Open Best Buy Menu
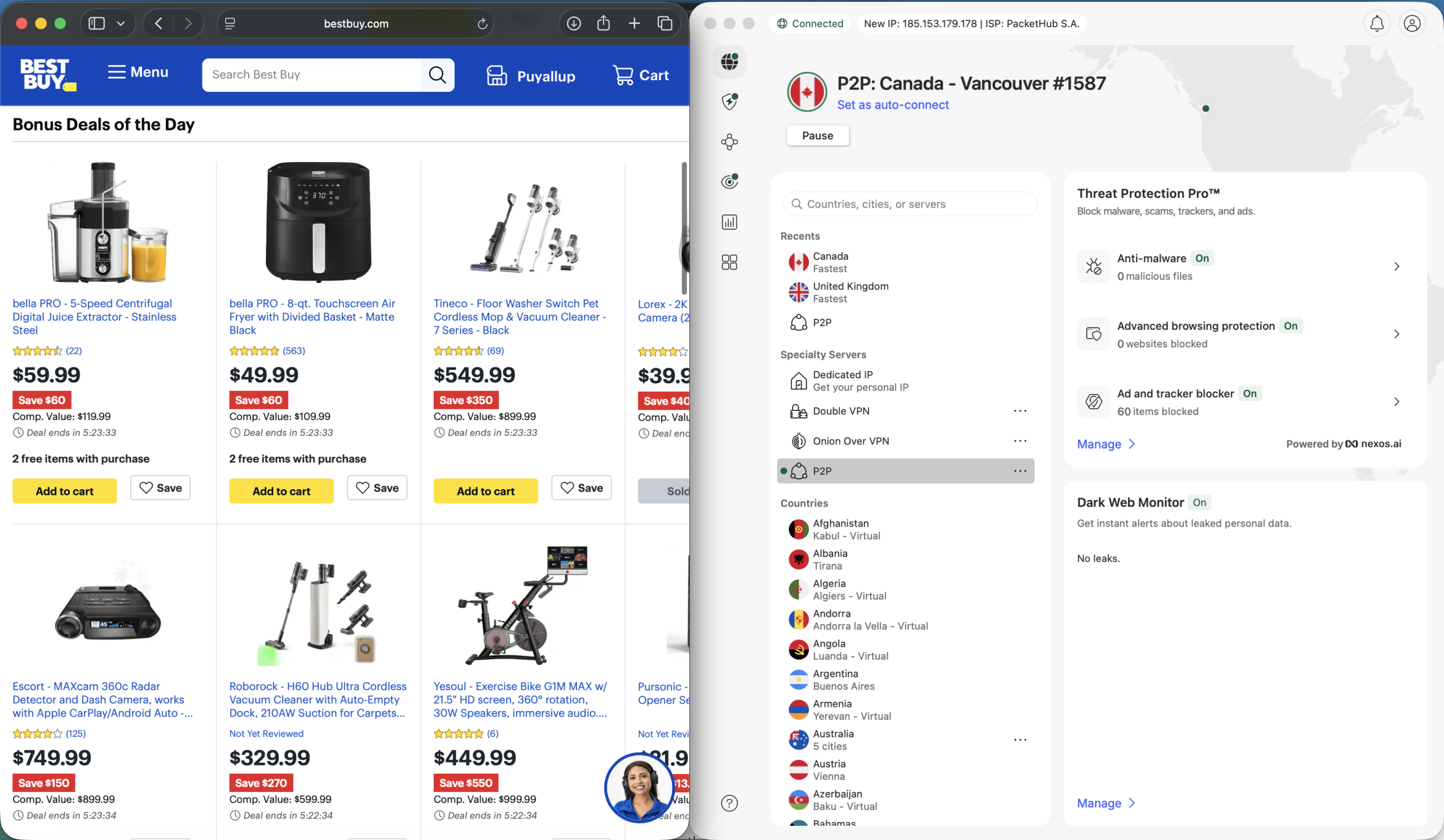This screenshot has width=1444, height=840. pyautogui.click(x=138, y=72)
